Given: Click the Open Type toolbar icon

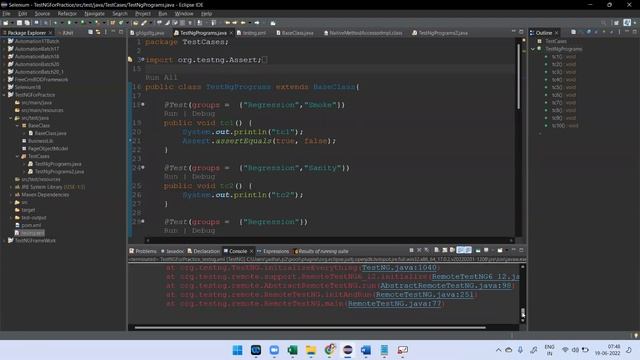Looking at the screenshot, I should (135, 23).
